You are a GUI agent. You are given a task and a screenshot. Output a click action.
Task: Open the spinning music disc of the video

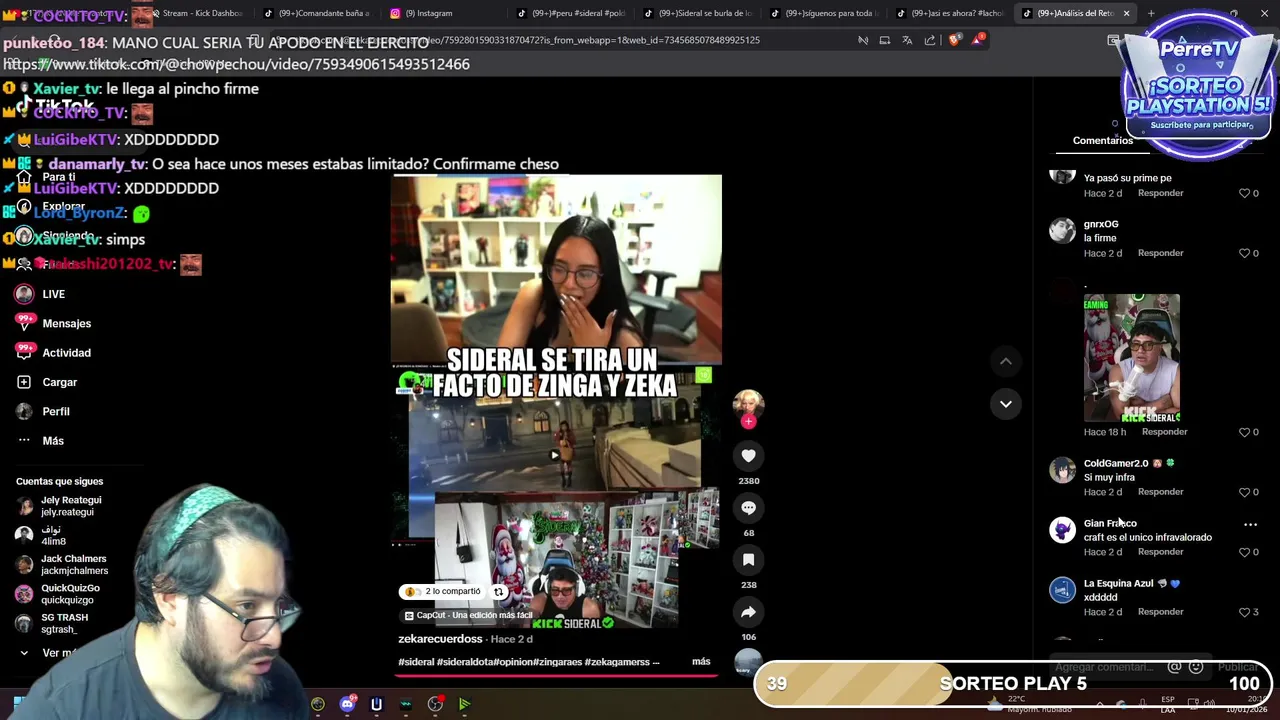click(748, 663)
